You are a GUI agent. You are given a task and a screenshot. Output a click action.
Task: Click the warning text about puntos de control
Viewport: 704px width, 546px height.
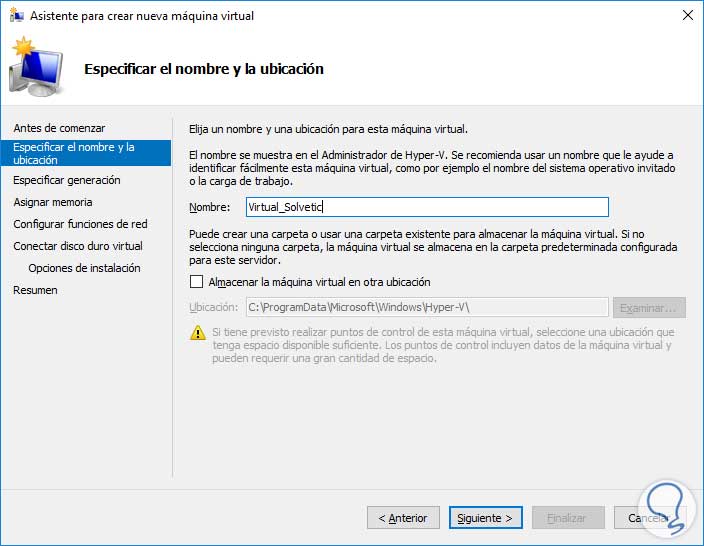443,345
